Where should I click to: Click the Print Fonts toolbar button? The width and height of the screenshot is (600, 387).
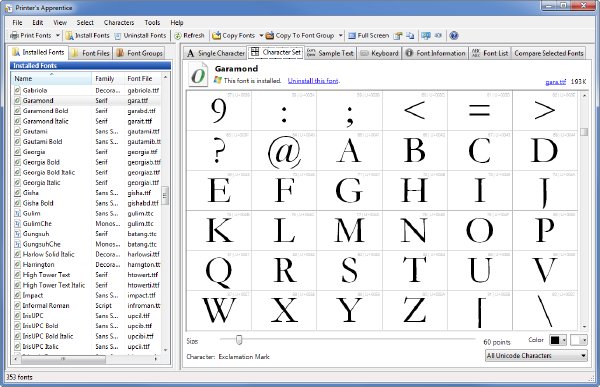31,36
